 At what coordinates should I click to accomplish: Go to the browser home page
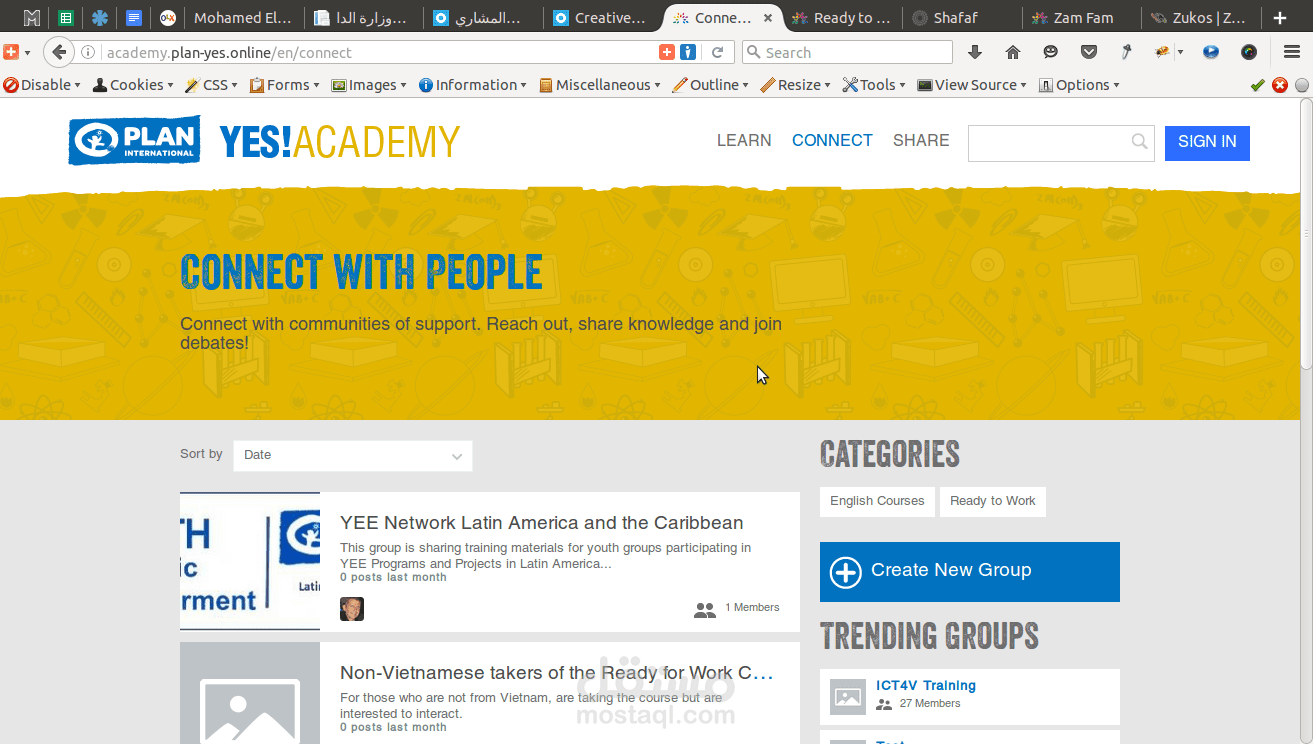tap(1013, 52)
